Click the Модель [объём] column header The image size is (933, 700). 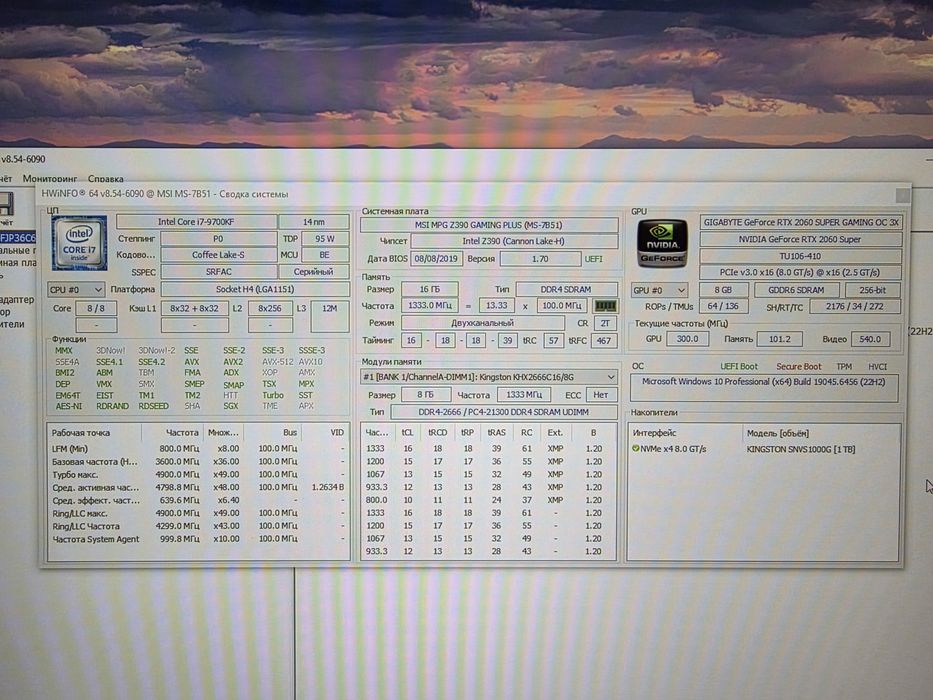click(777, 433)
